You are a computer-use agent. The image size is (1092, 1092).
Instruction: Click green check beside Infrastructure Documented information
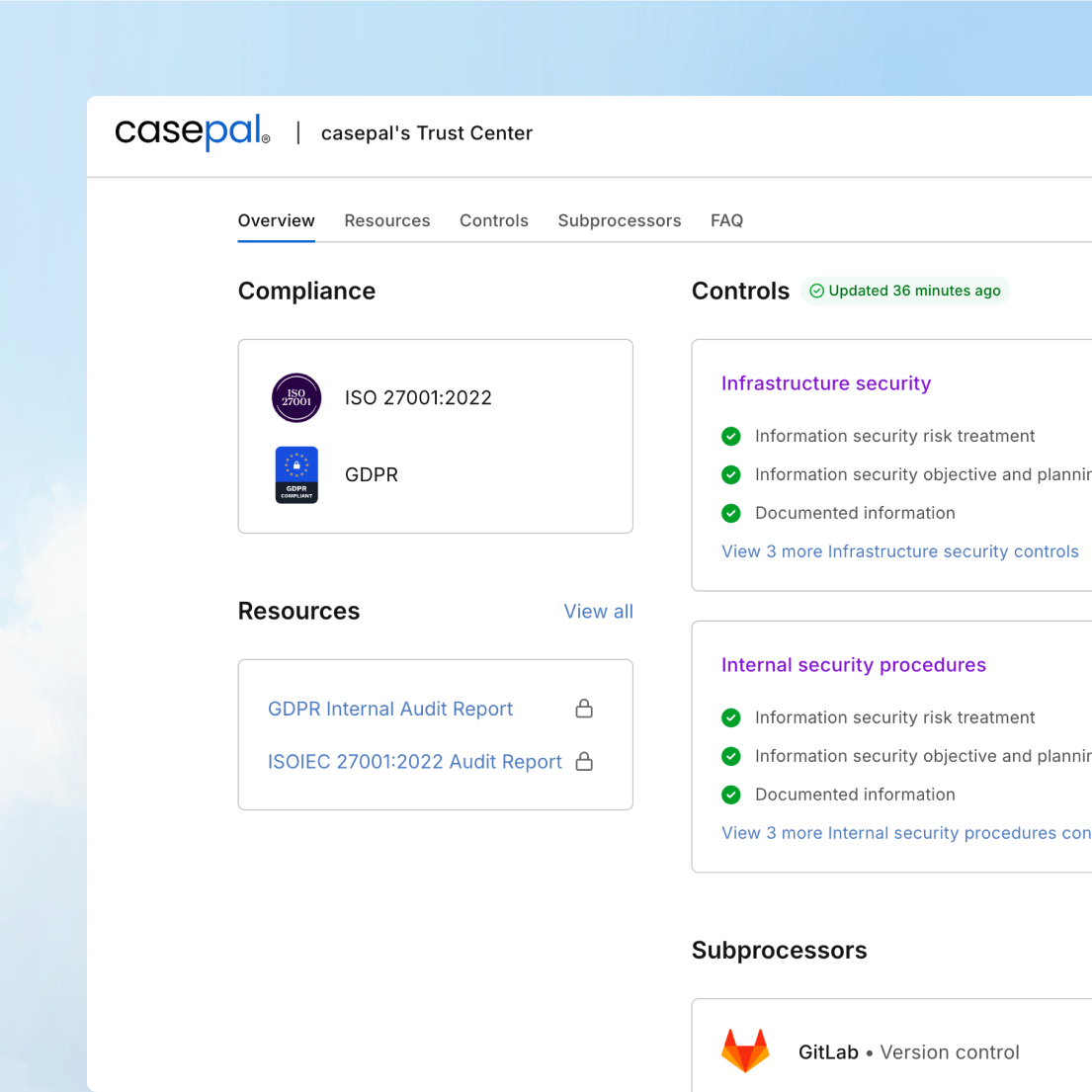coord(731,513)
